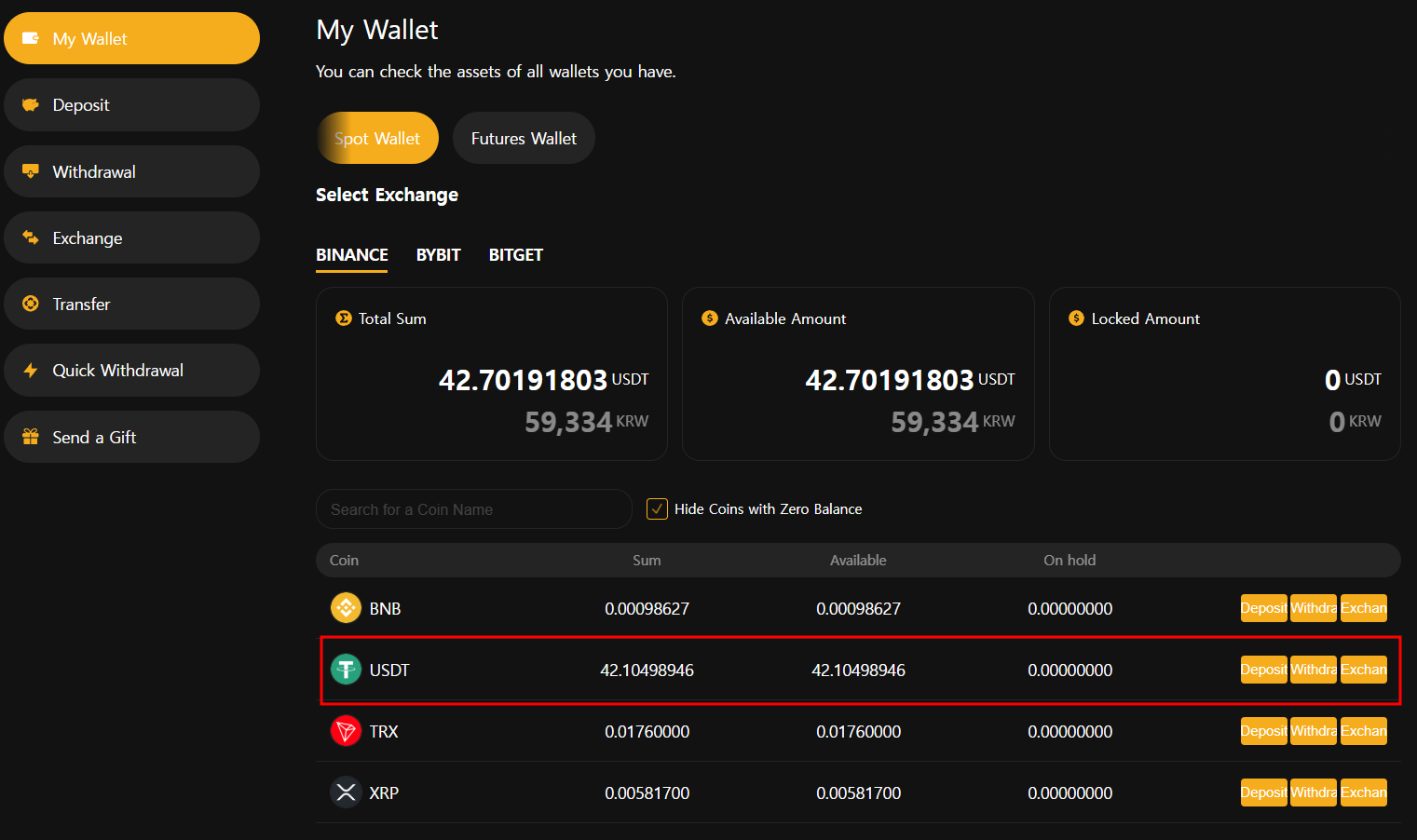Switch to the Futures Wallet

524,139
